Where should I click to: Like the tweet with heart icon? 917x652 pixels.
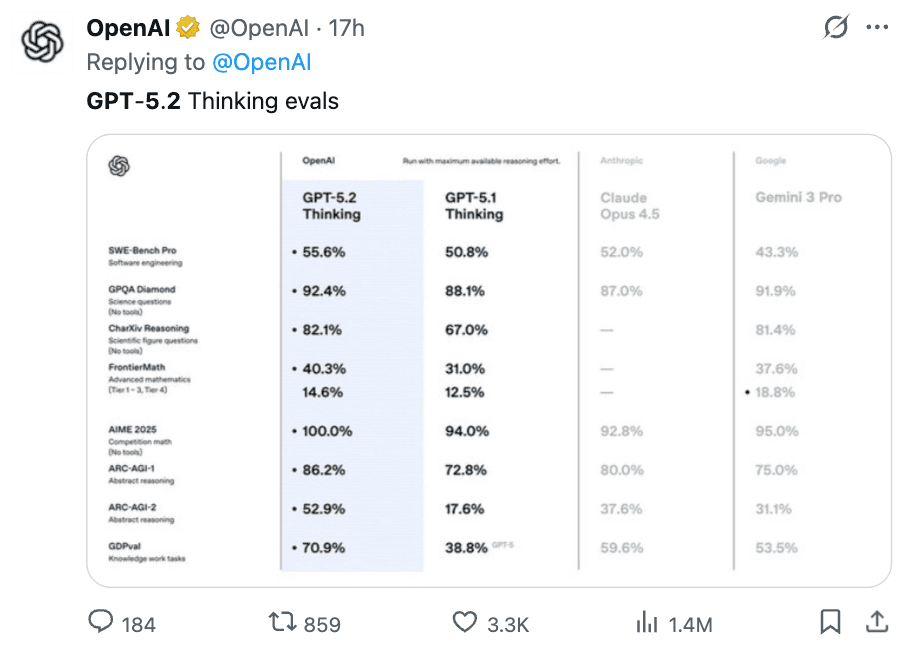[x=465, y=623]
